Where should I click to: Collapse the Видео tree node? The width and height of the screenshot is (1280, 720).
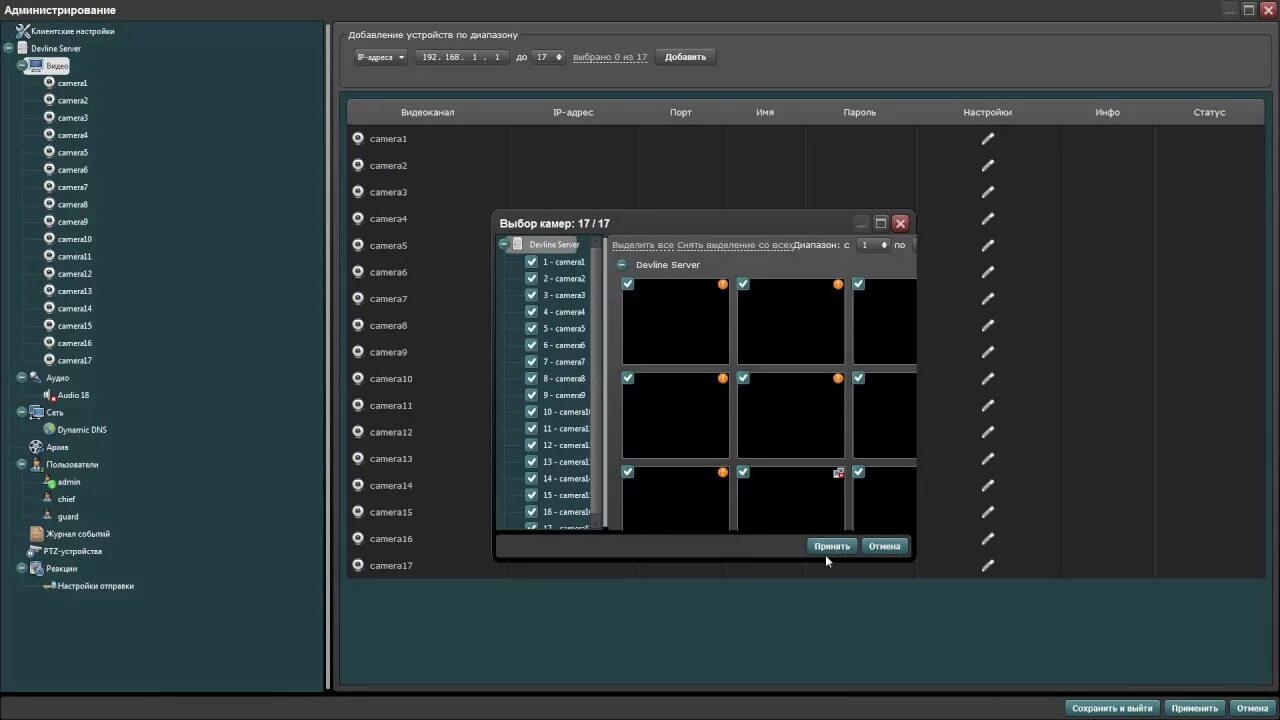coord(22,65)
